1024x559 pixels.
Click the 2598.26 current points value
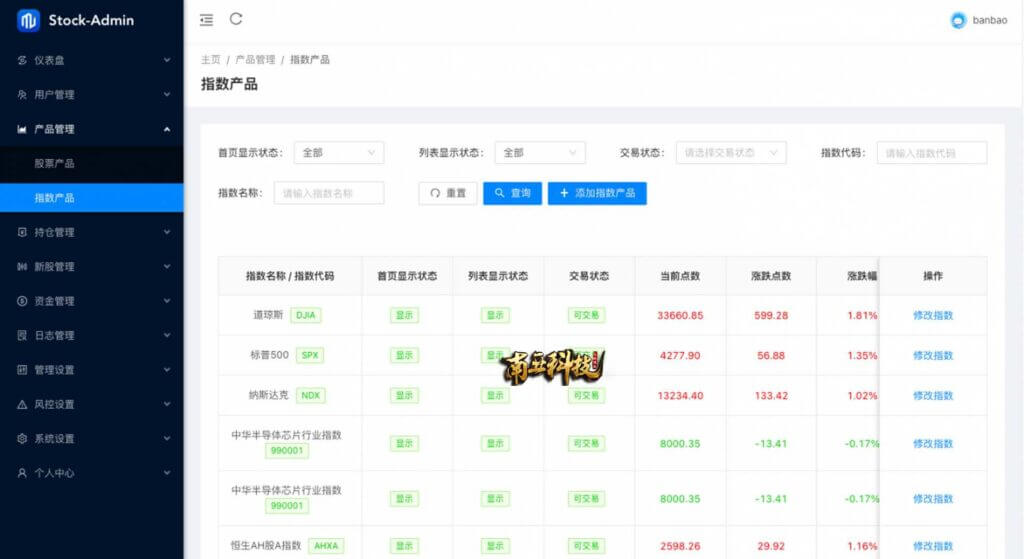point(680,546)
